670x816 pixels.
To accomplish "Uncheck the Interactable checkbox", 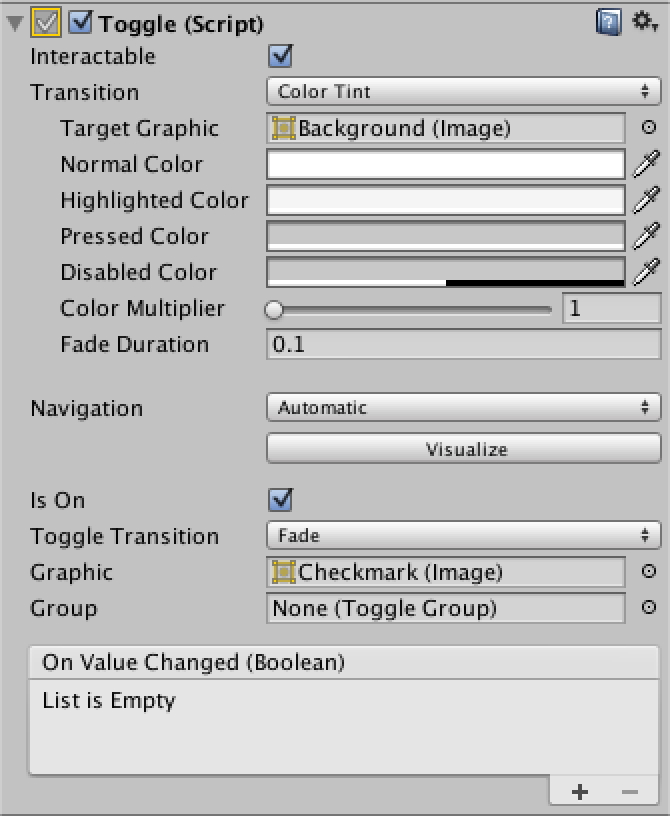I will click(x=281, y=56).
